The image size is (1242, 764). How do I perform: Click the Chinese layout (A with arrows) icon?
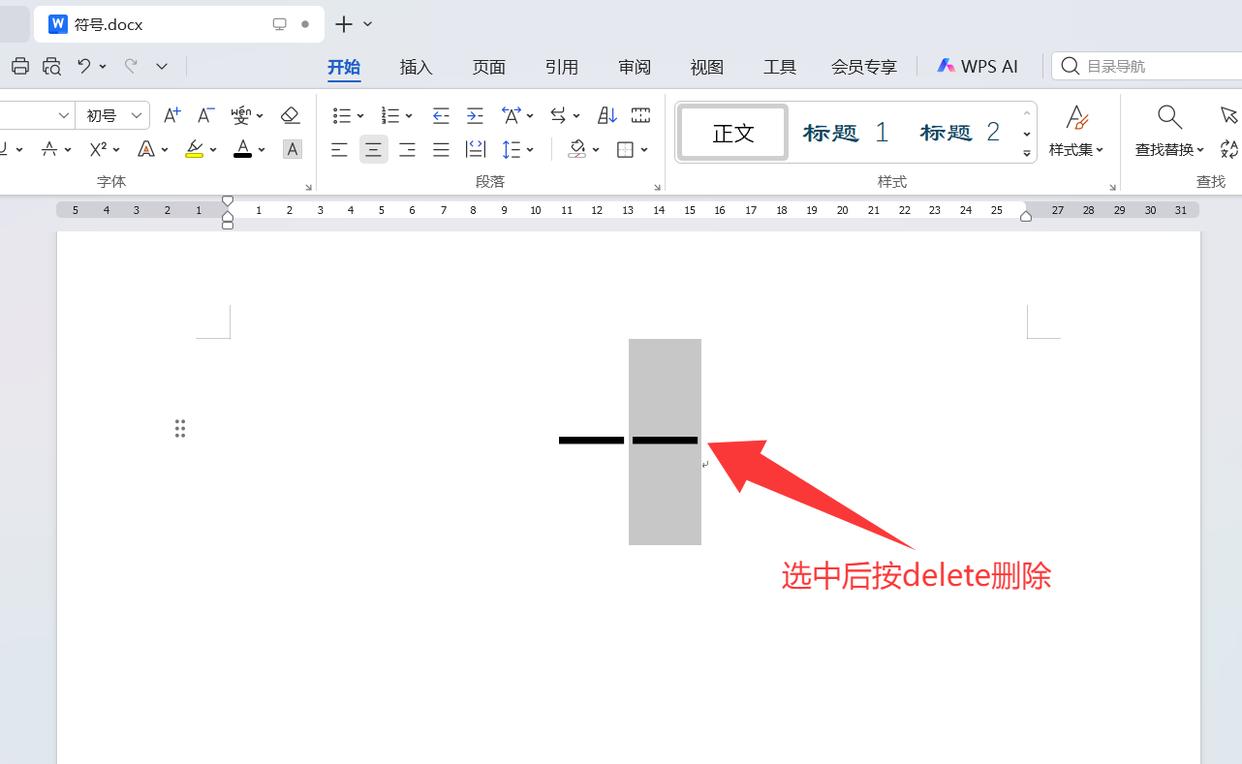[x=511, y=115]
